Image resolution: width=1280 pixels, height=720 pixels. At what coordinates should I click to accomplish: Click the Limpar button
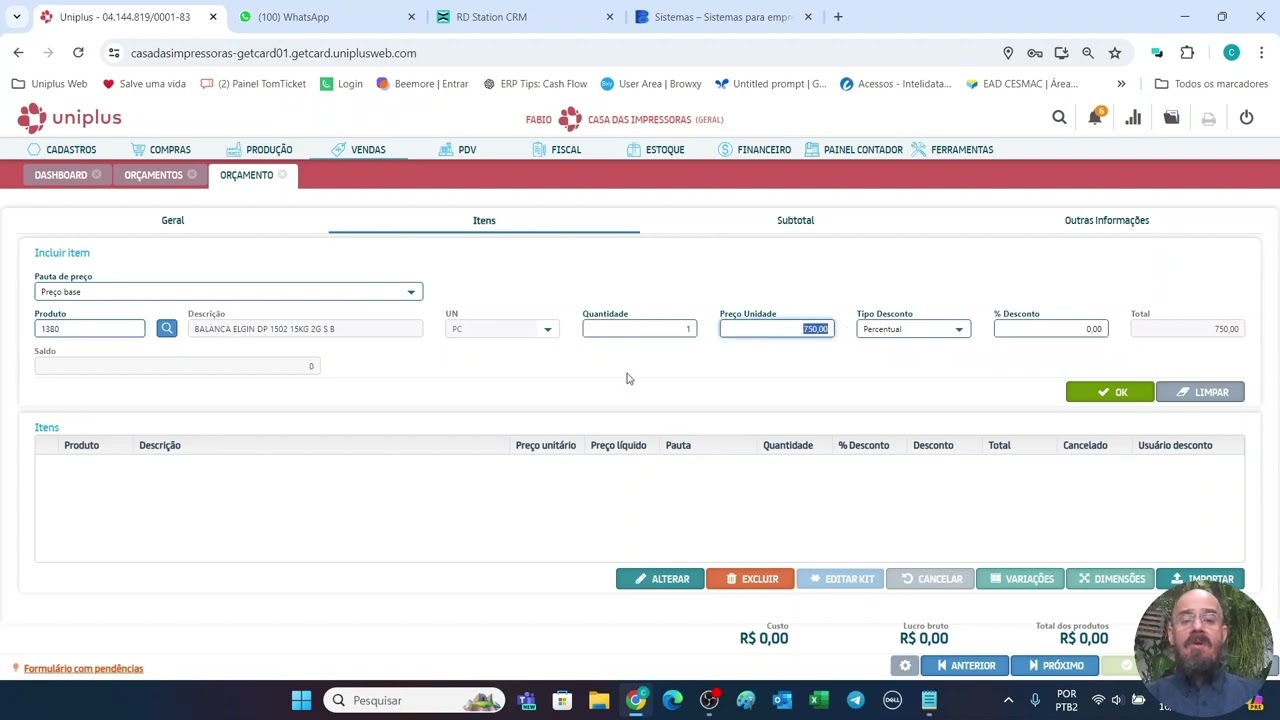[1200, 392]
